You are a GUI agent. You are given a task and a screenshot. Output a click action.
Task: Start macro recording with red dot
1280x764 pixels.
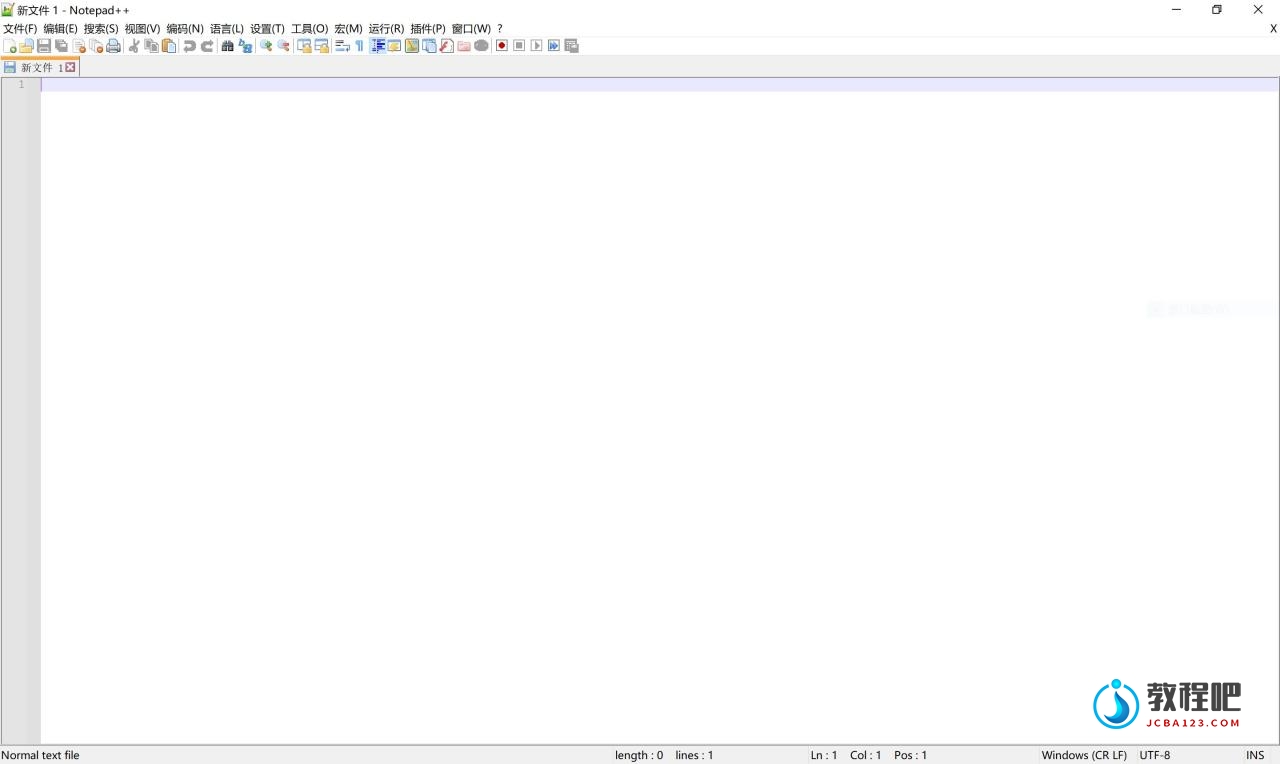[502, 46]
